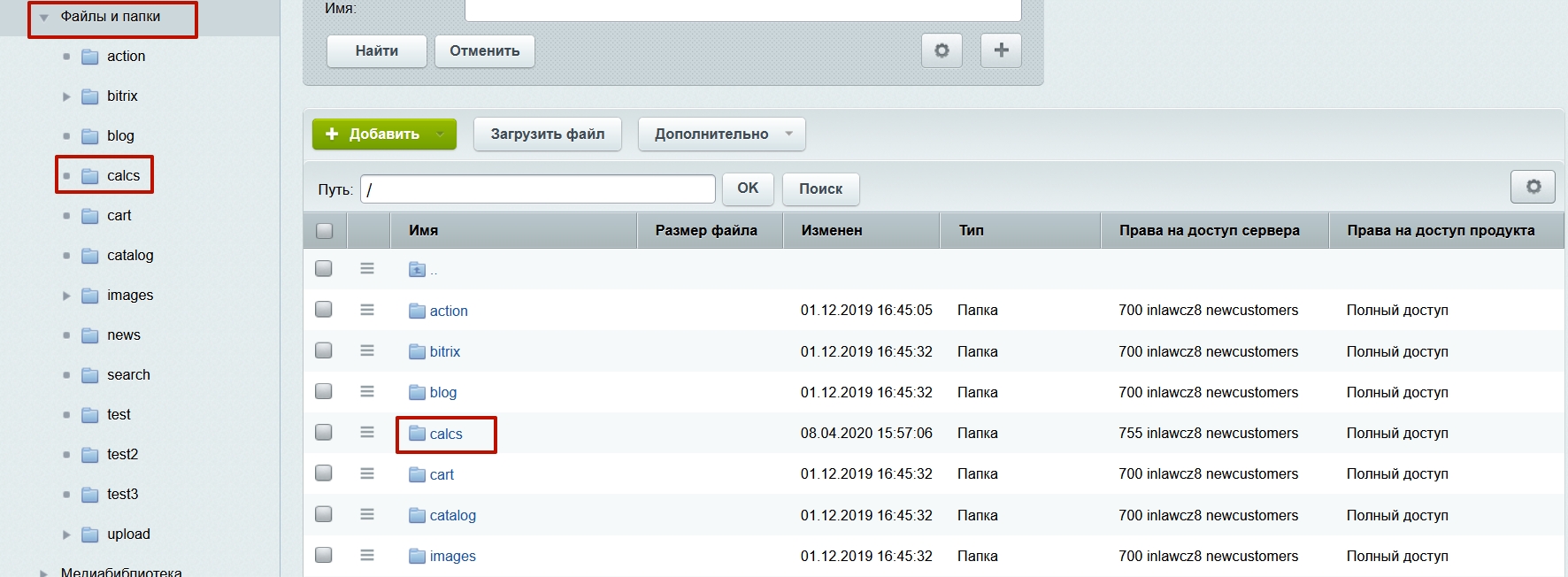The image size is (1568, 577).
Task: Check the box for the action folder row
Action: click(324, 310)
